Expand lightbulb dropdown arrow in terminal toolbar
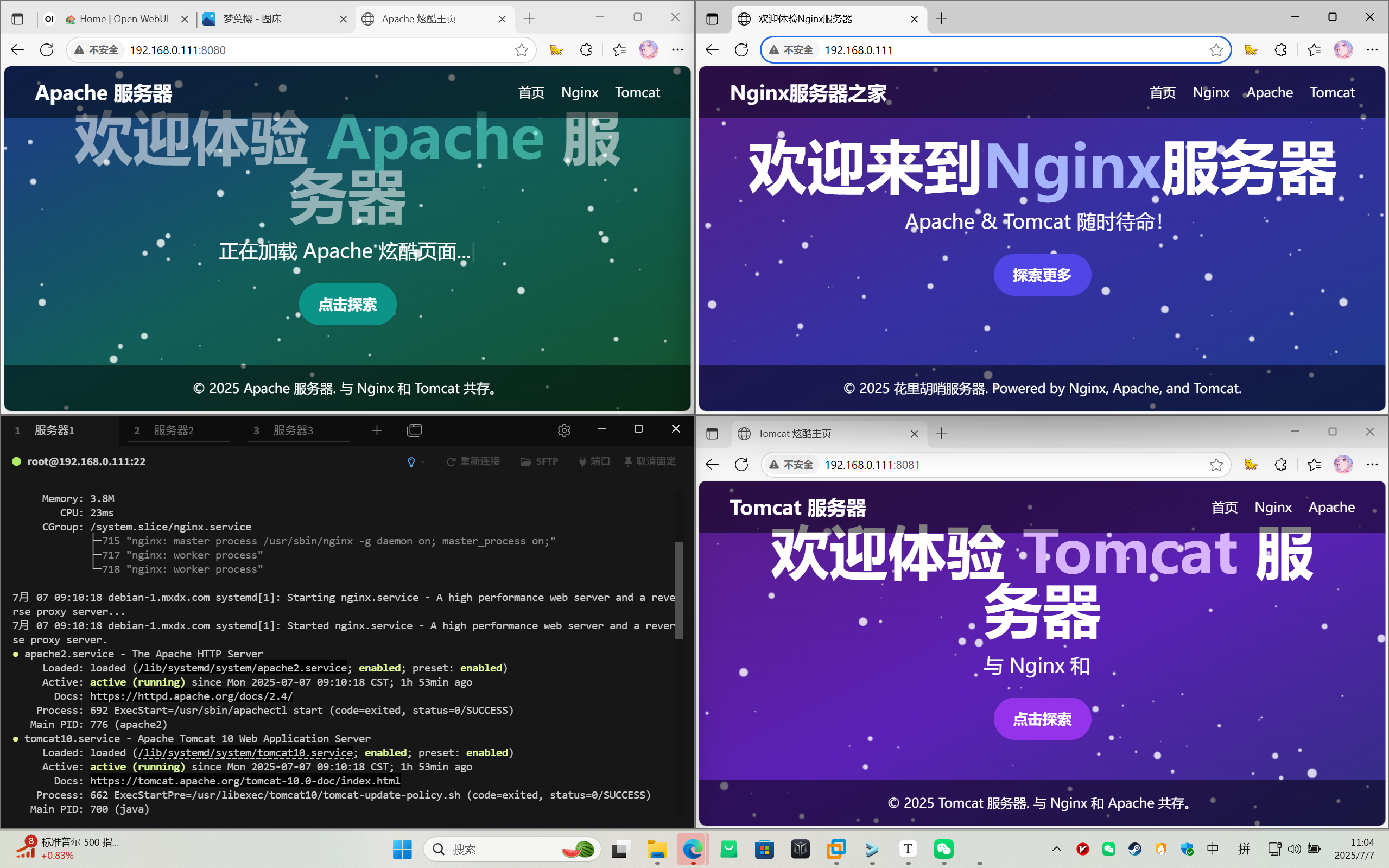1389x868 pixels. 422,462
